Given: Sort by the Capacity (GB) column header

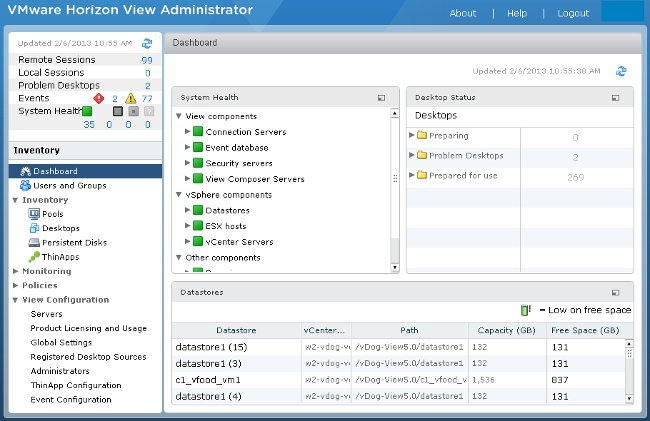Looking at the screenshot, I should click(x=507, y=331).
